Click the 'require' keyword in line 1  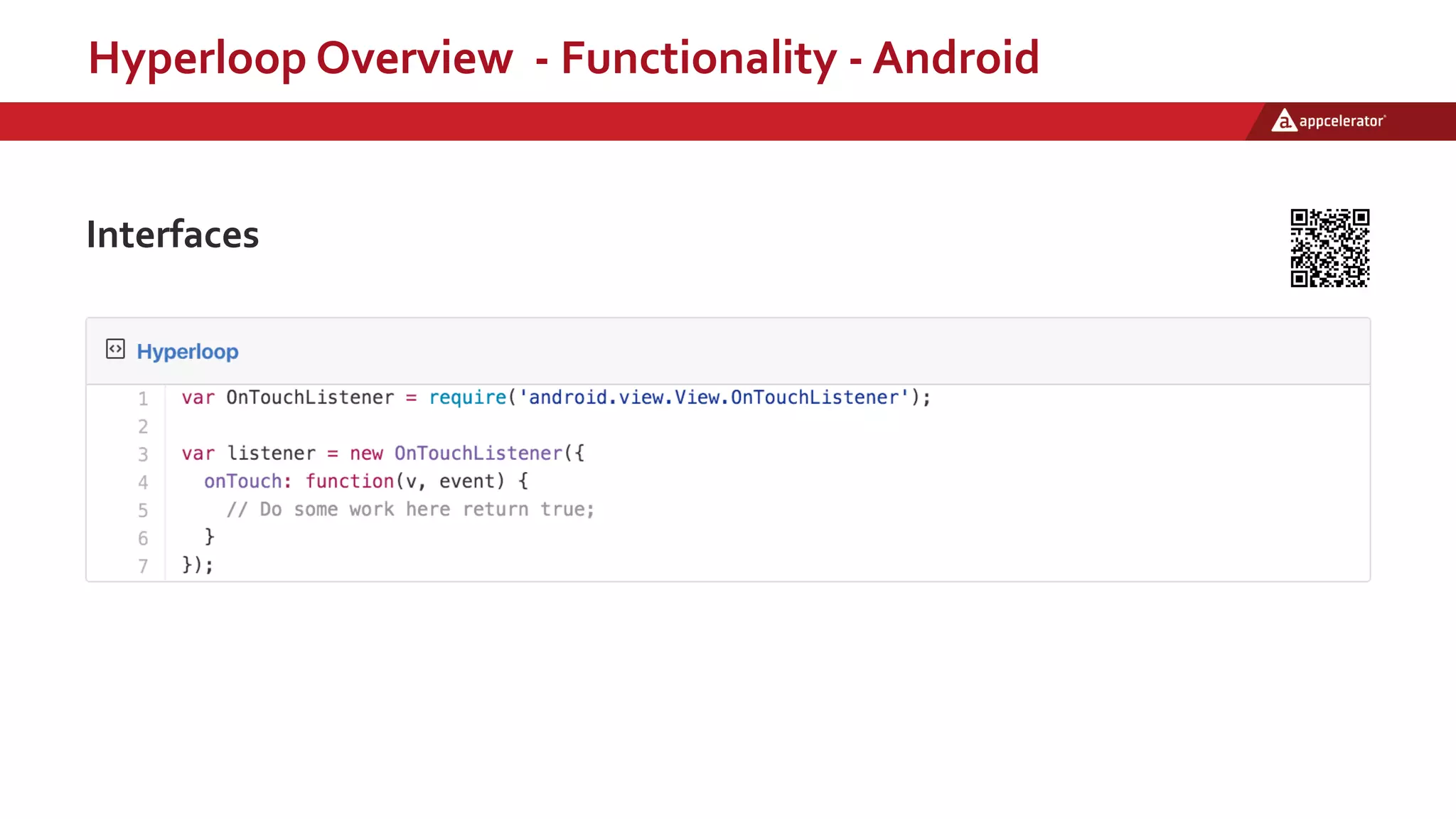[x=467, y=397]
